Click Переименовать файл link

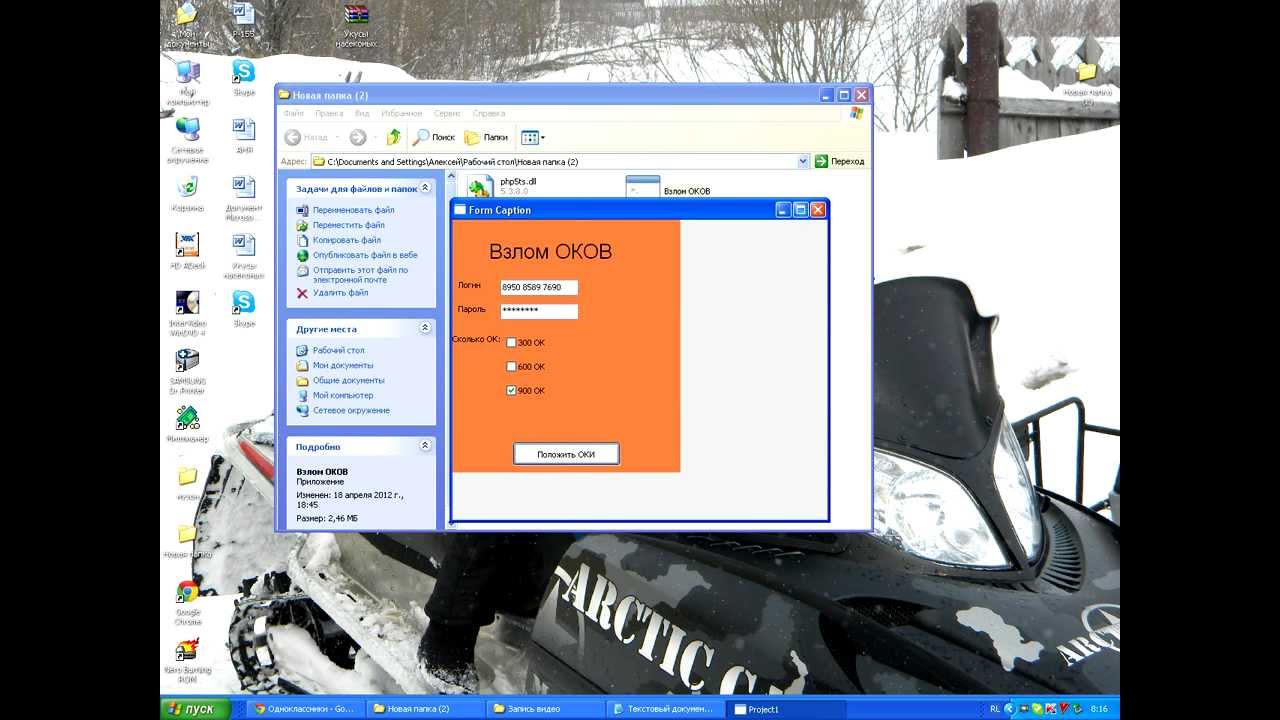(353, 210)
